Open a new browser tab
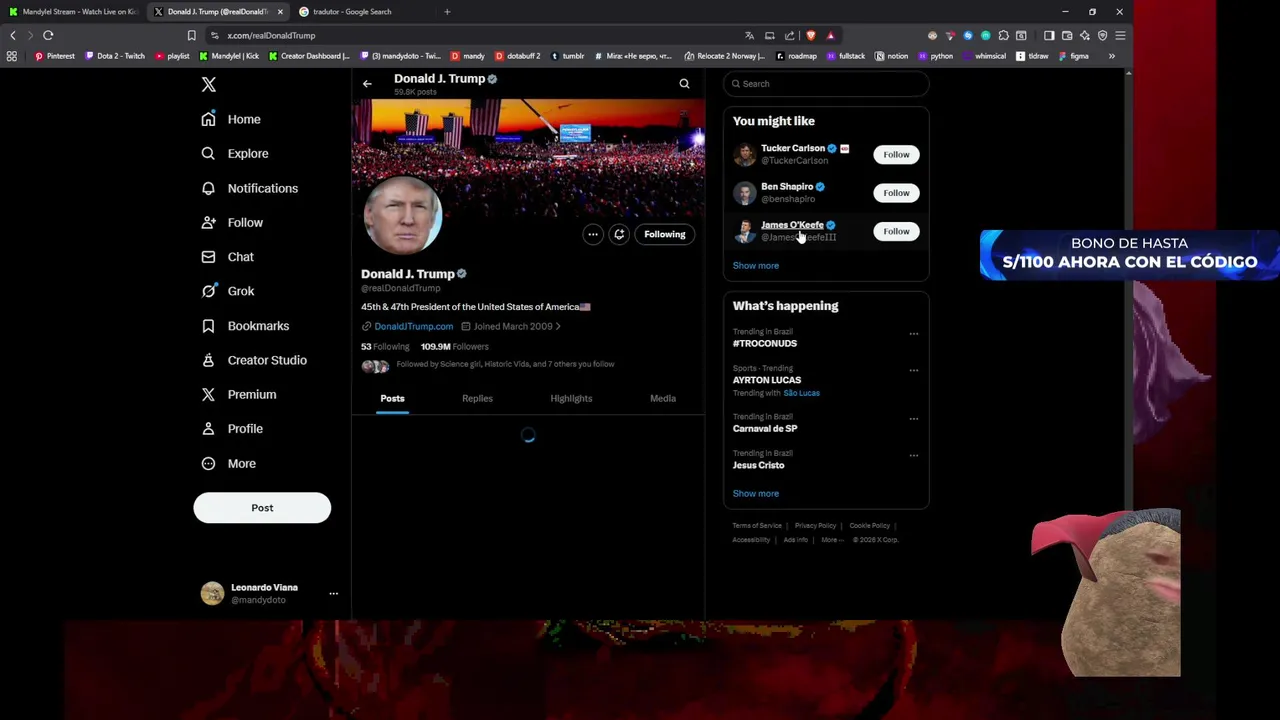This screenshot has width=1280, height=720. click(447, 12)
